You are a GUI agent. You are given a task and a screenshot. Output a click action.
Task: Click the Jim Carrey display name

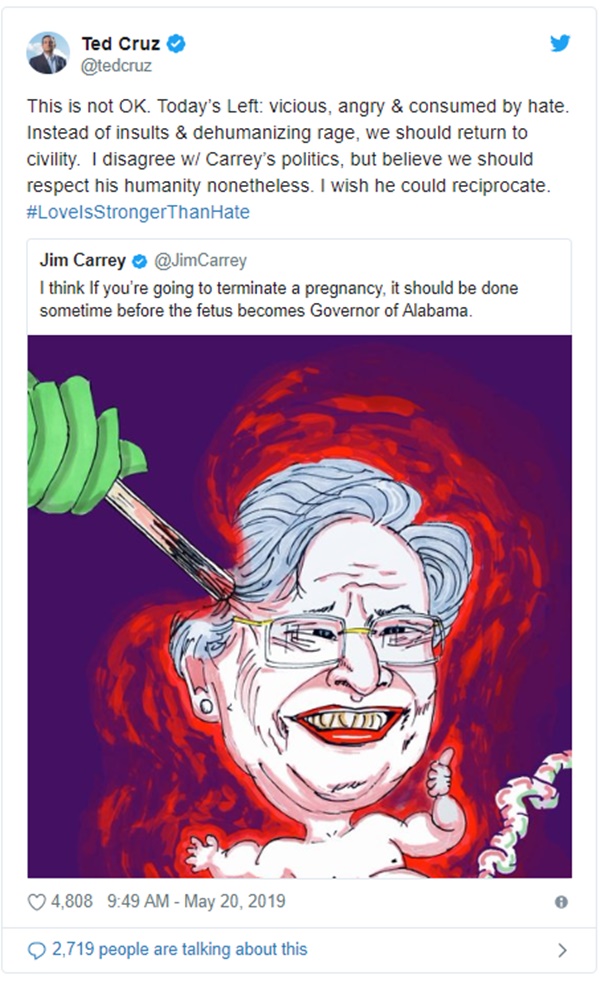83,262
